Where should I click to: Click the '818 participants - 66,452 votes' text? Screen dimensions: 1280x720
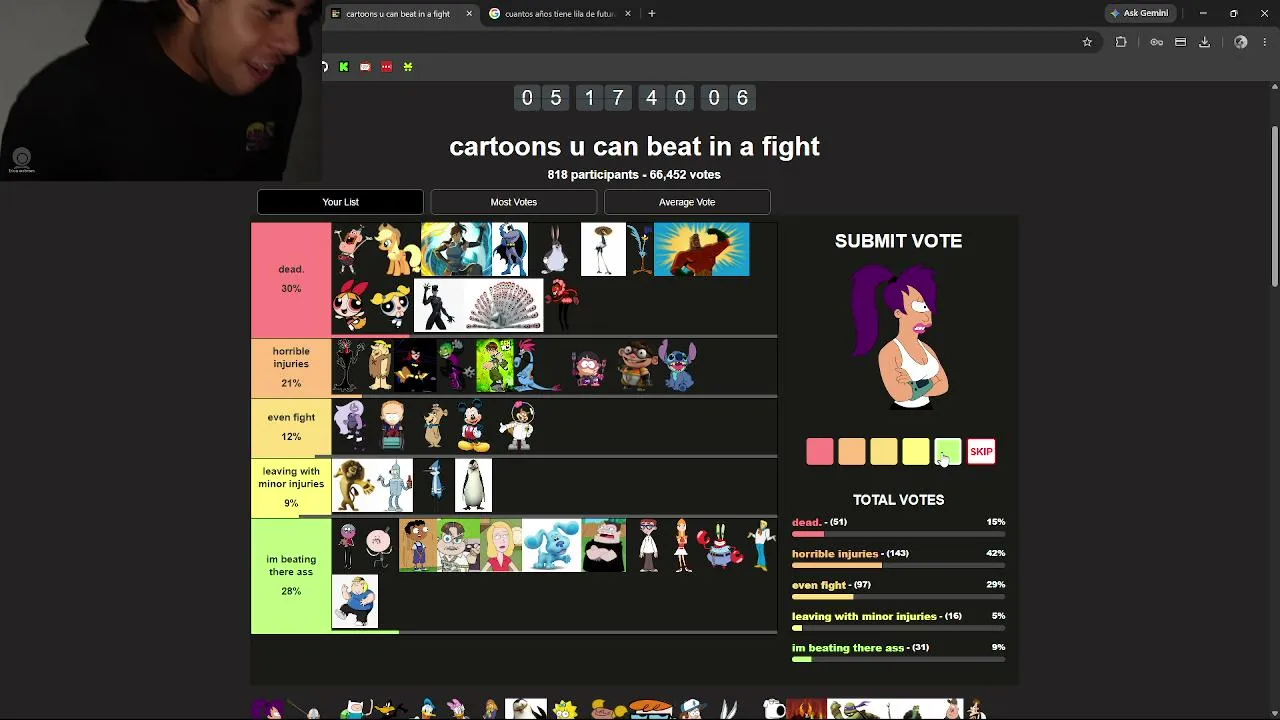tap(634, 174)
